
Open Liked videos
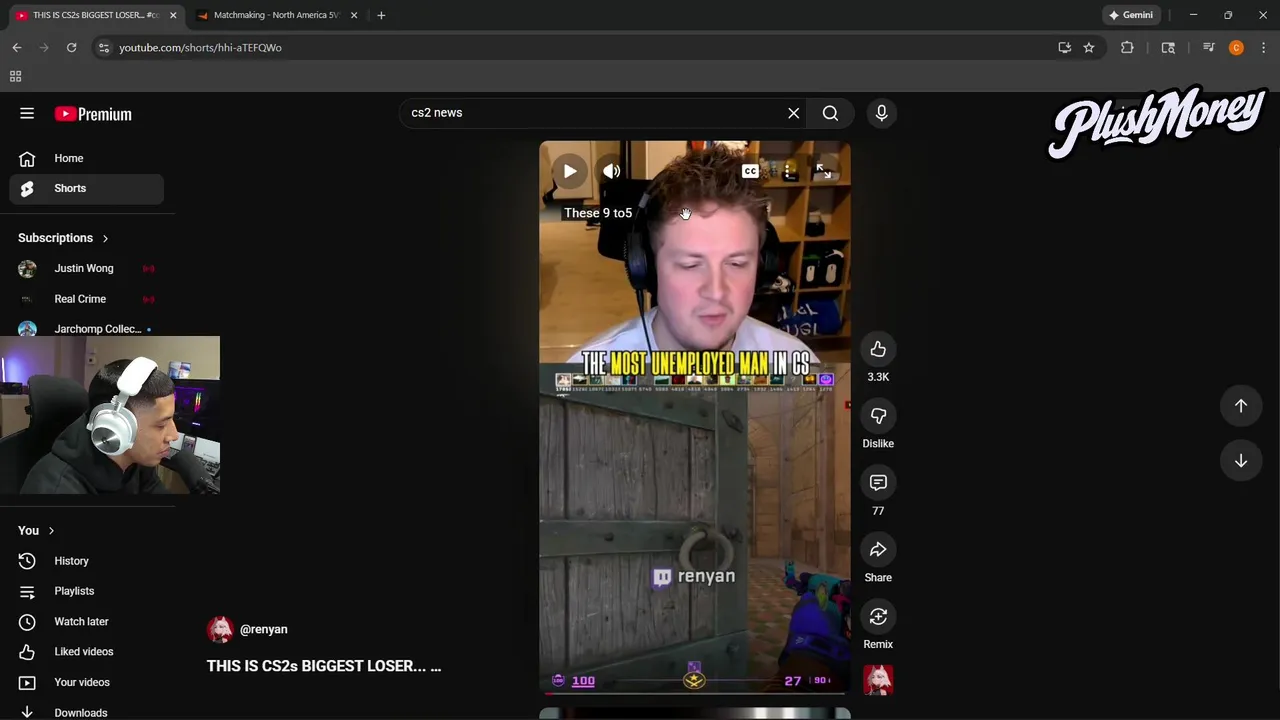pos(87,651)
